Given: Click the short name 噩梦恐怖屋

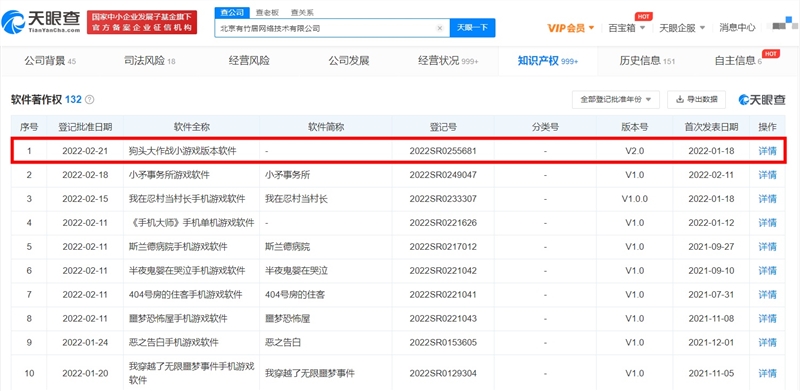Looking at the screenshot, I should pyautogui.click(x=287, y=319).
